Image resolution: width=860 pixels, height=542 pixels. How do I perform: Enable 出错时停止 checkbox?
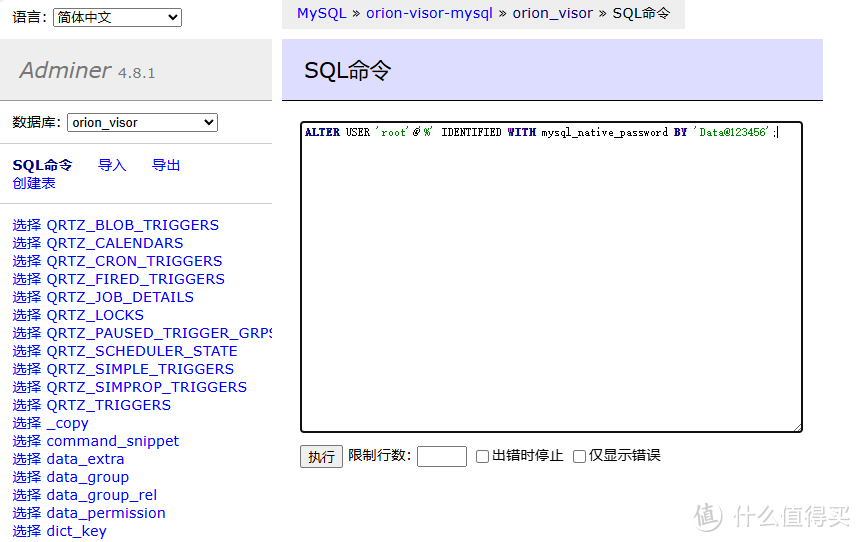pyautogui.click(x=482, y=456)
